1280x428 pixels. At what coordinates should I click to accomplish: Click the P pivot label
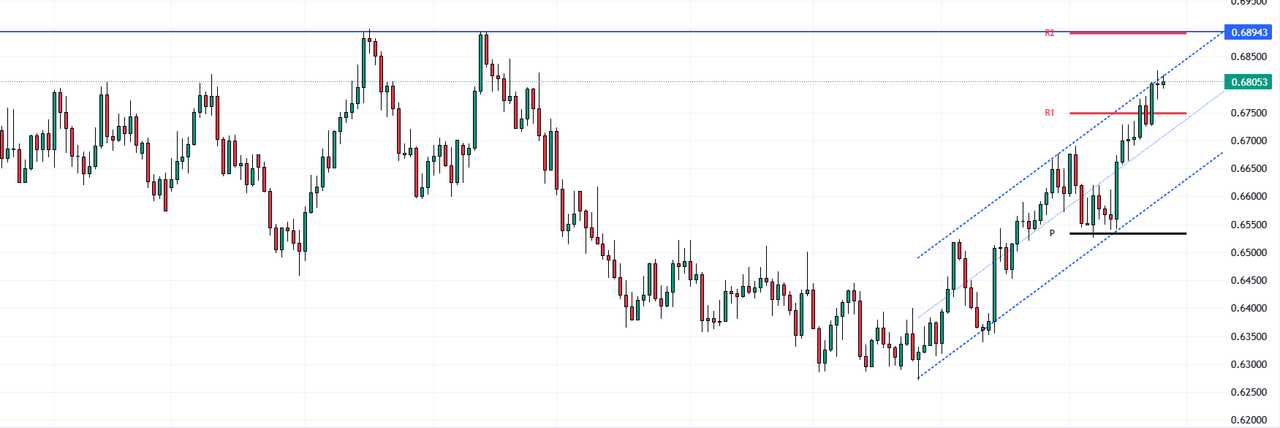pos(1052,233)
